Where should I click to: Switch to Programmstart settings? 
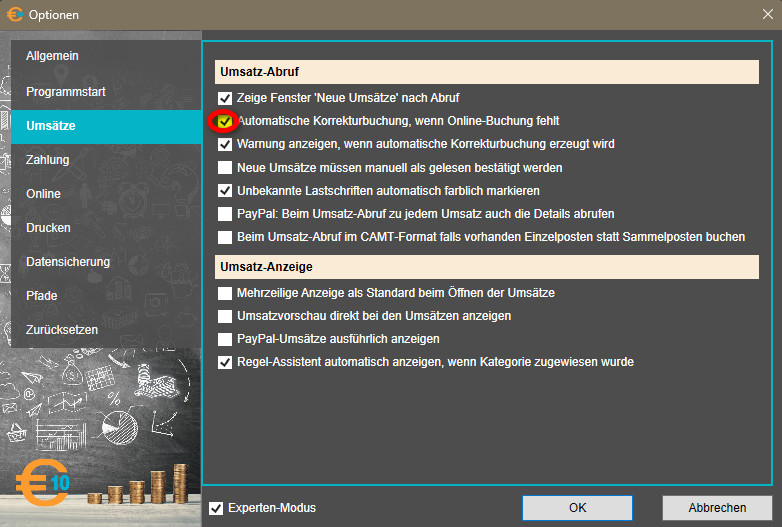coord(66,92)
